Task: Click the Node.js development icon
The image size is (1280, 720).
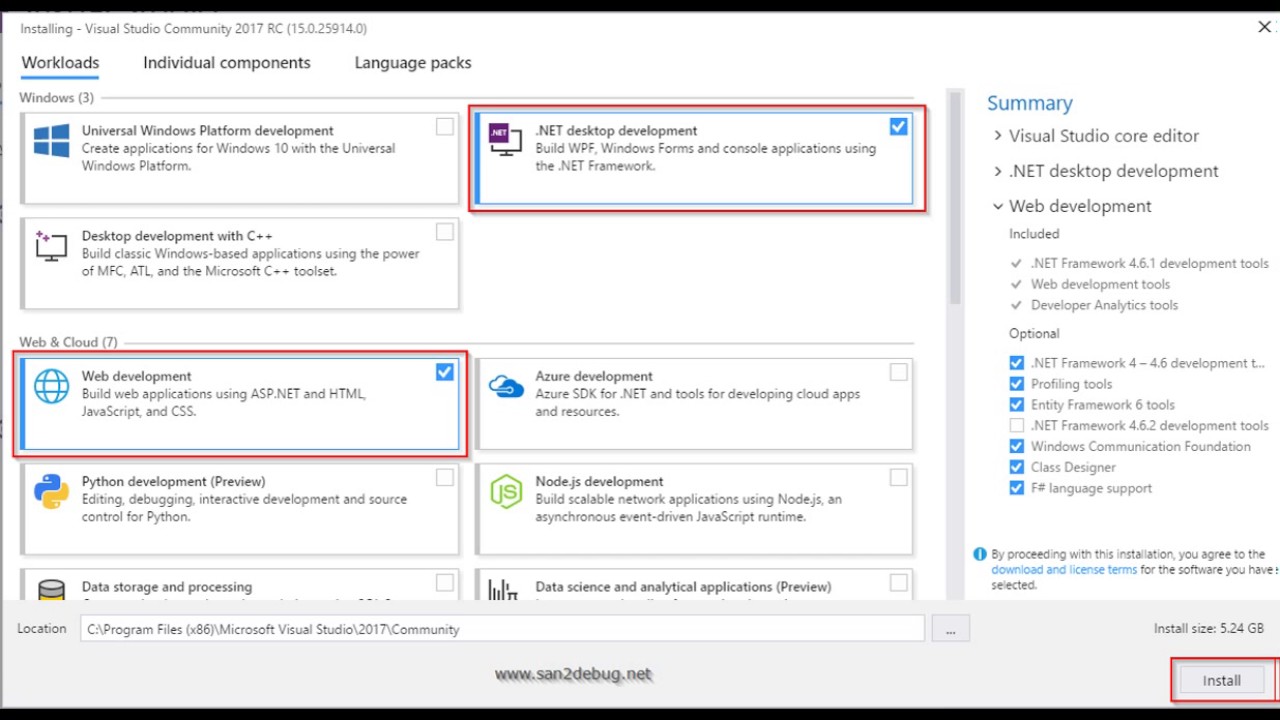Action: [506, 491]
